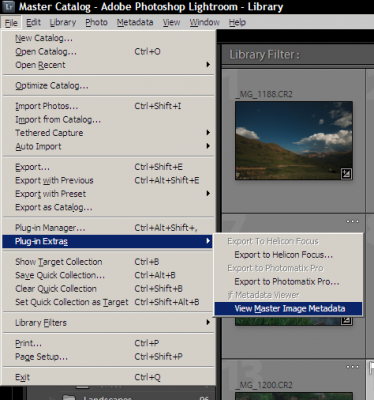Expand the Tethered Capture submenu
The height and width of the screenshot is (400, 374).
[x=109, y=133]
